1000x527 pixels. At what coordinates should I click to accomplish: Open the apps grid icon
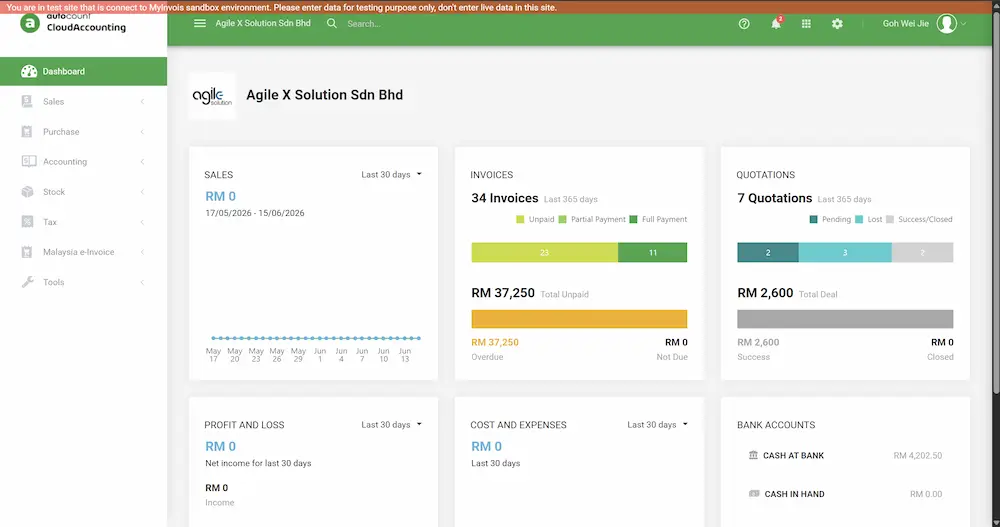[x=806, y=24]
